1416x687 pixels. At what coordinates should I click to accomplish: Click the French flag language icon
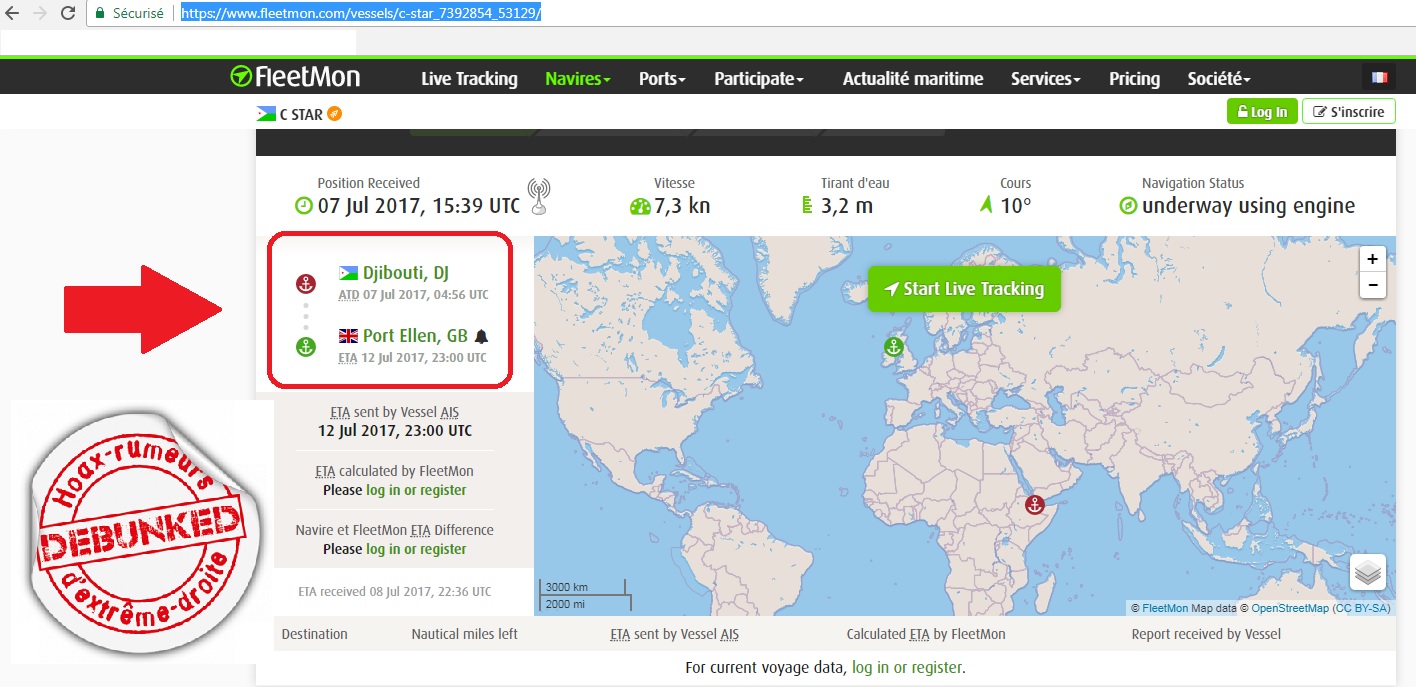(x=1380, y=78)
